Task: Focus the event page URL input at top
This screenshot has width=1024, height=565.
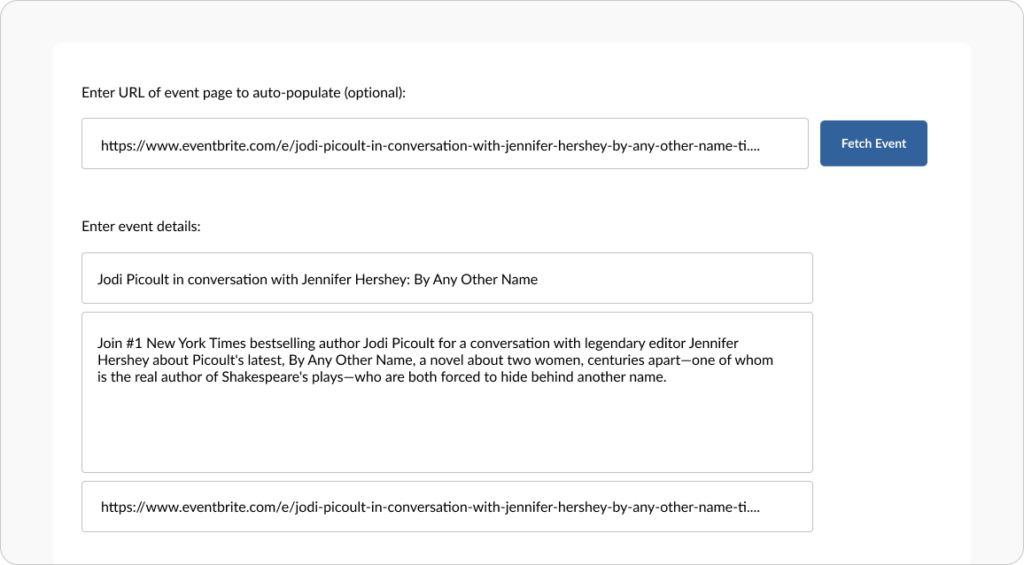Action: 445,144
